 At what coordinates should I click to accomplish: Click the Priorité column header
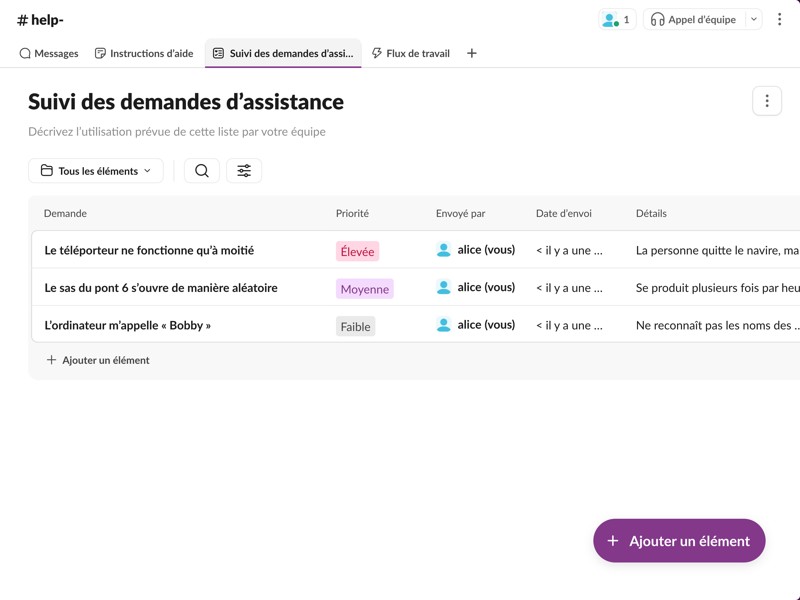pos(352,213)
